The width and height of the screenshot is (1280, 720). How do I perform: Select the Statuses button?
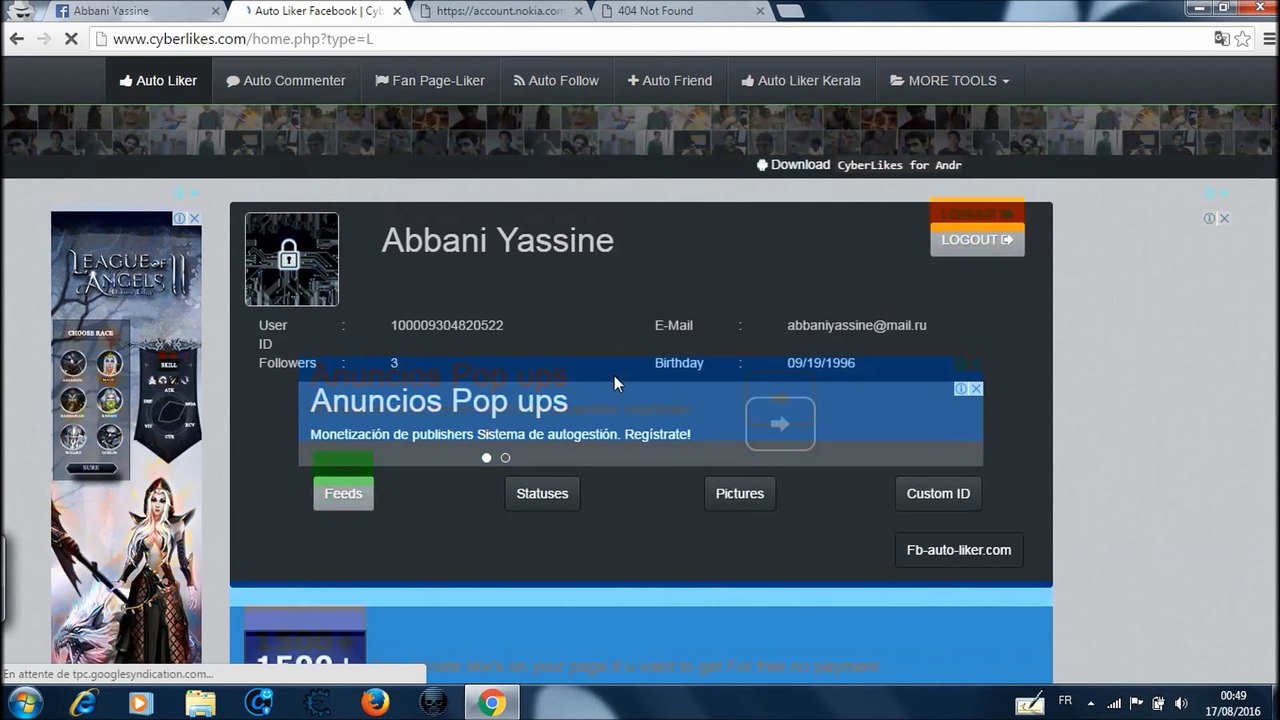[542, 494]
